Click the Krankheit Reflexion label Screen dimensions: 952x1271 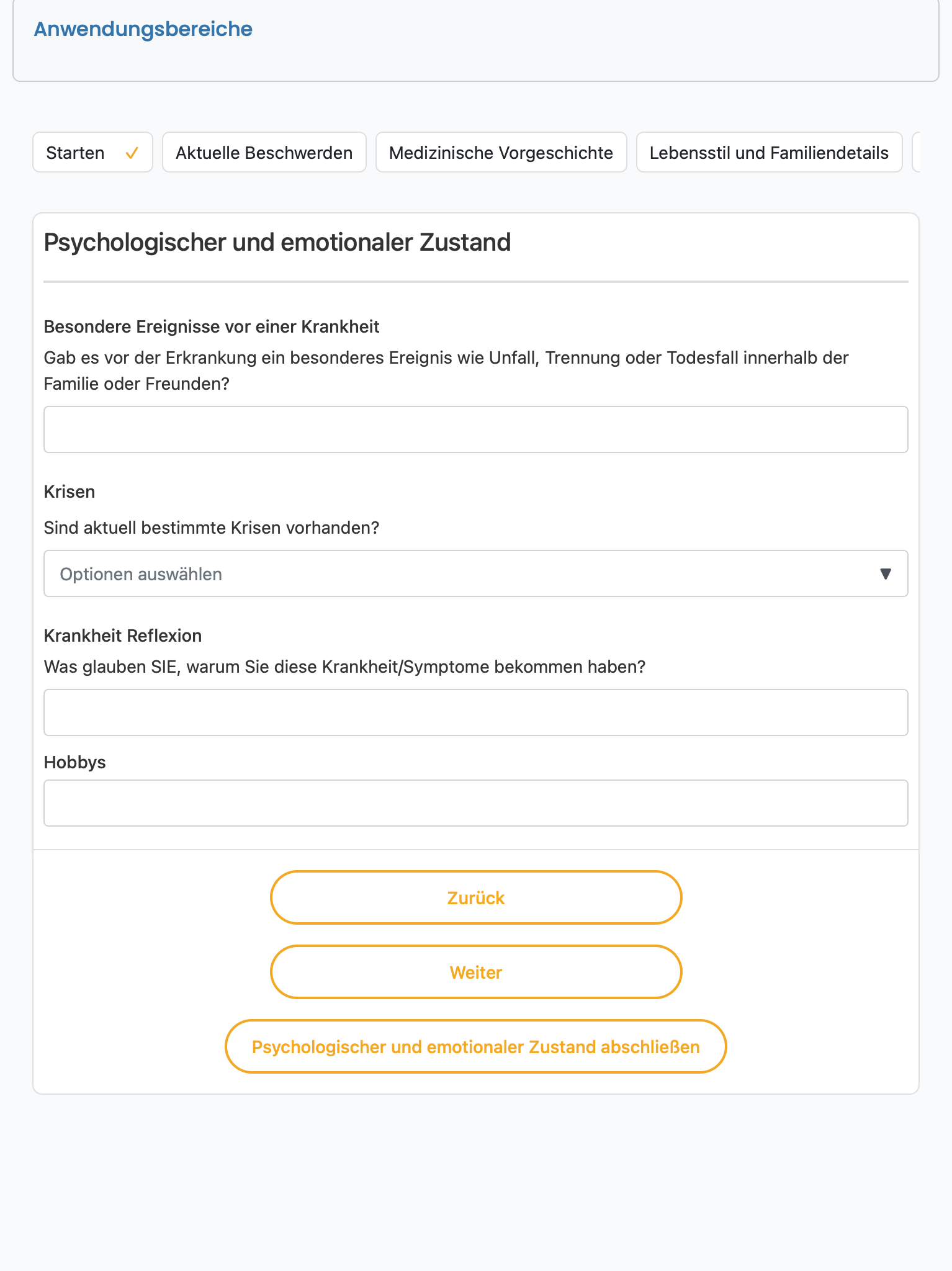coord(123,635)
